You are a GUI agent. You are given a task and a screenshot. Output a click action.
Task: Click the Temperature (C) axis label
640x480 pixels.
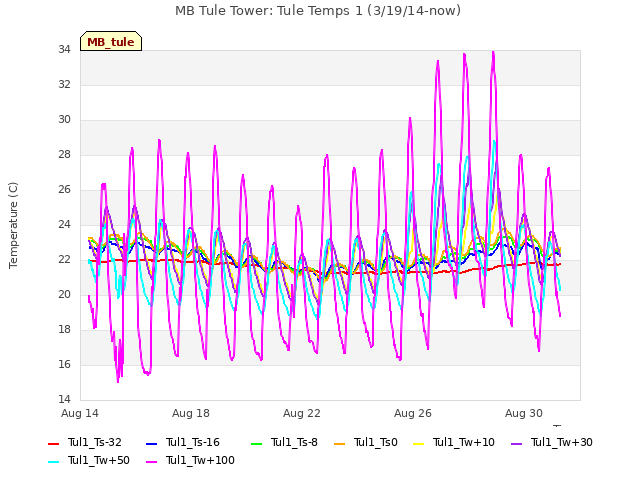point(13,225)
